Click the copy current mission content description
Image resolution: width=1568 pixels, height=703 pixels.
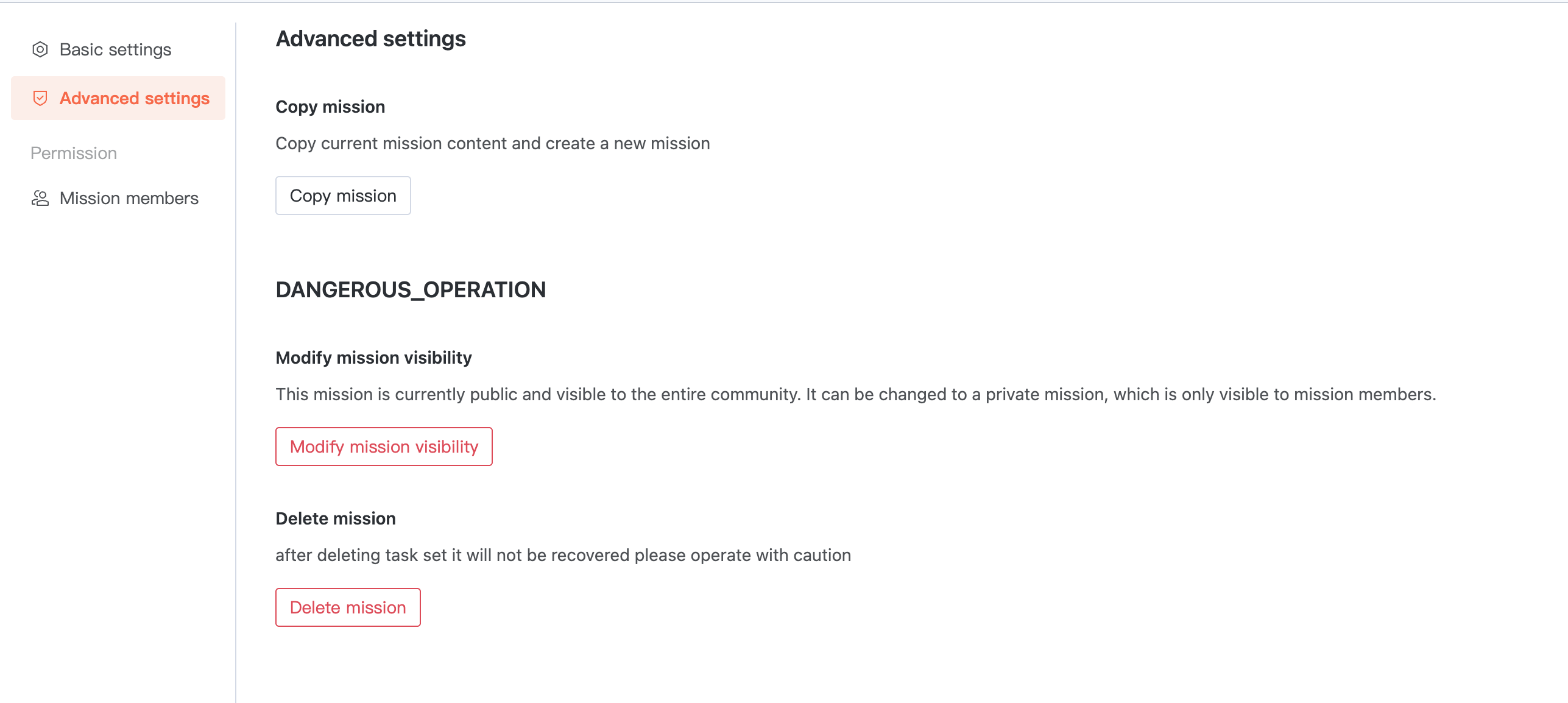point(492,143)
